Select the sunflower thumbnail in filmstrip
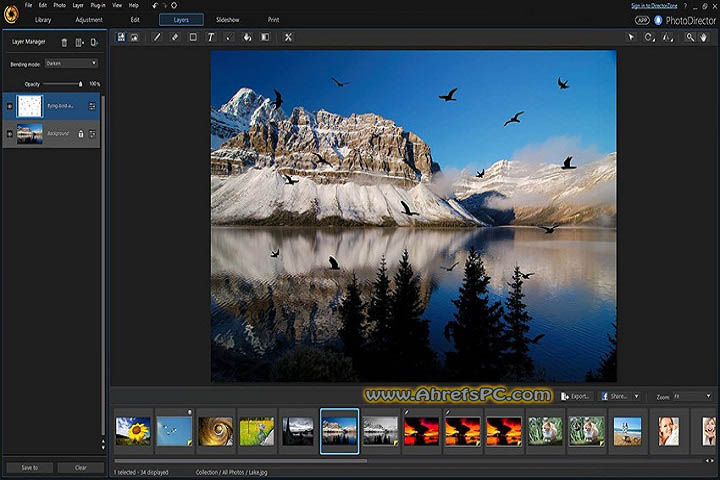720x480 pixels. 133,431
